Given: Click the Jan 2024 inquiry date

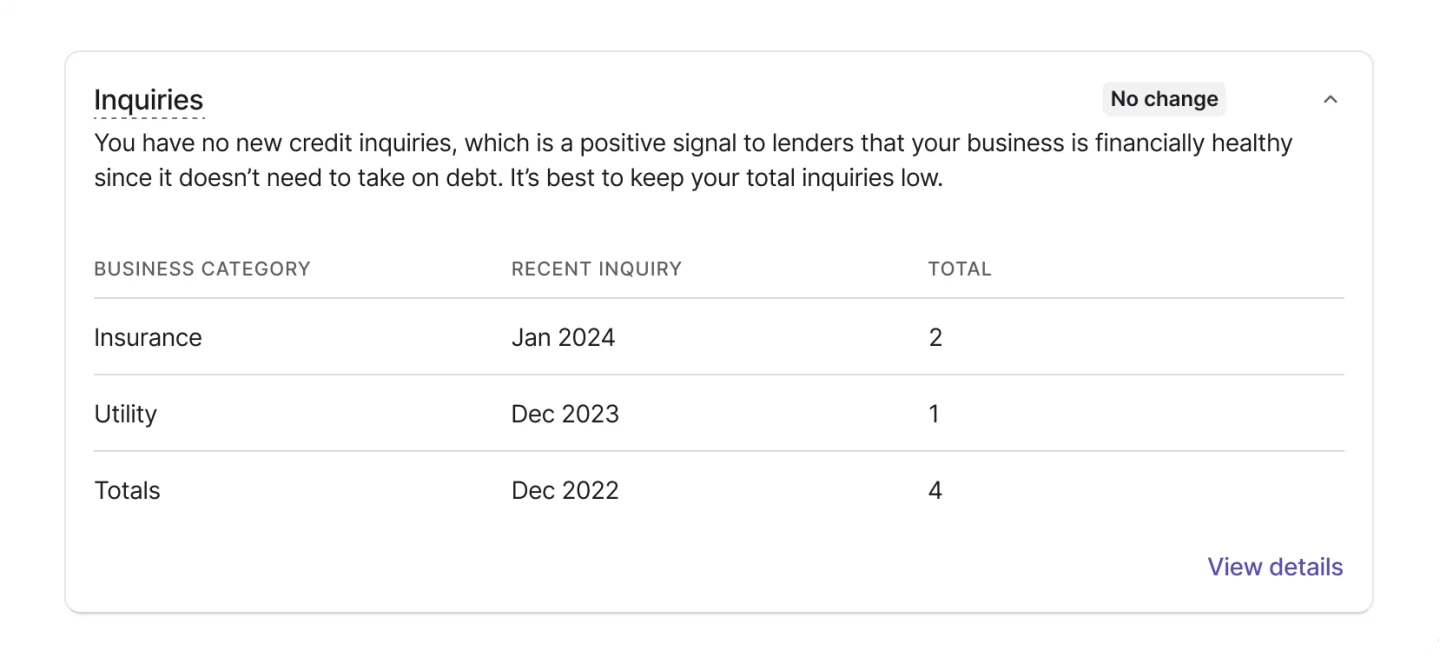Looking at the screenshot, I should (x=563, y=338).
